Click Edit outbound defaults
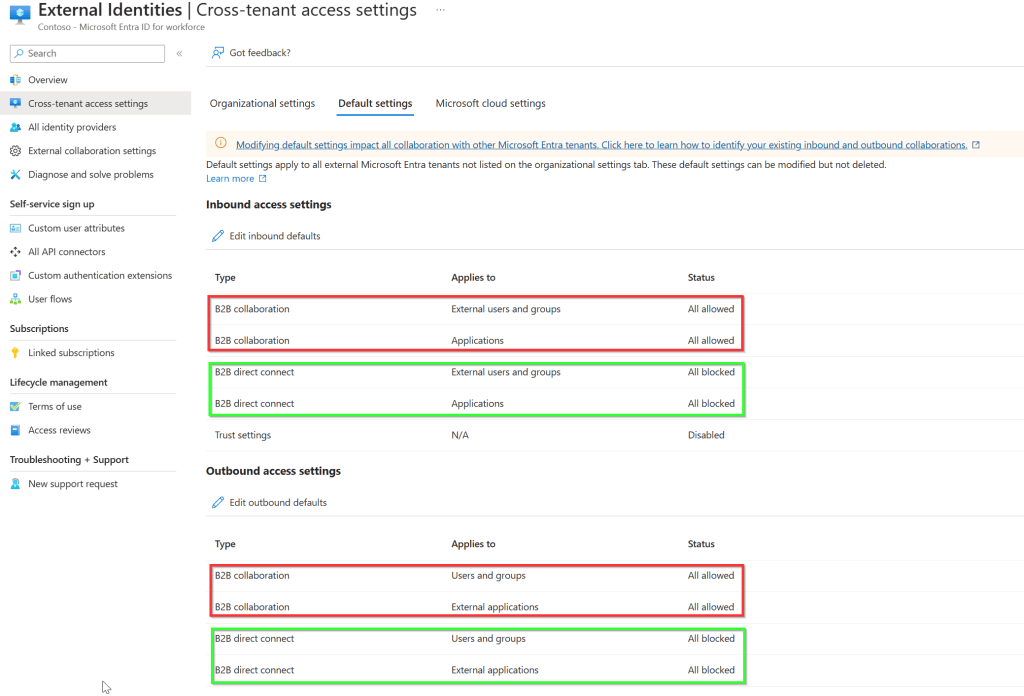1024x696 pixels. pos(277,502)
